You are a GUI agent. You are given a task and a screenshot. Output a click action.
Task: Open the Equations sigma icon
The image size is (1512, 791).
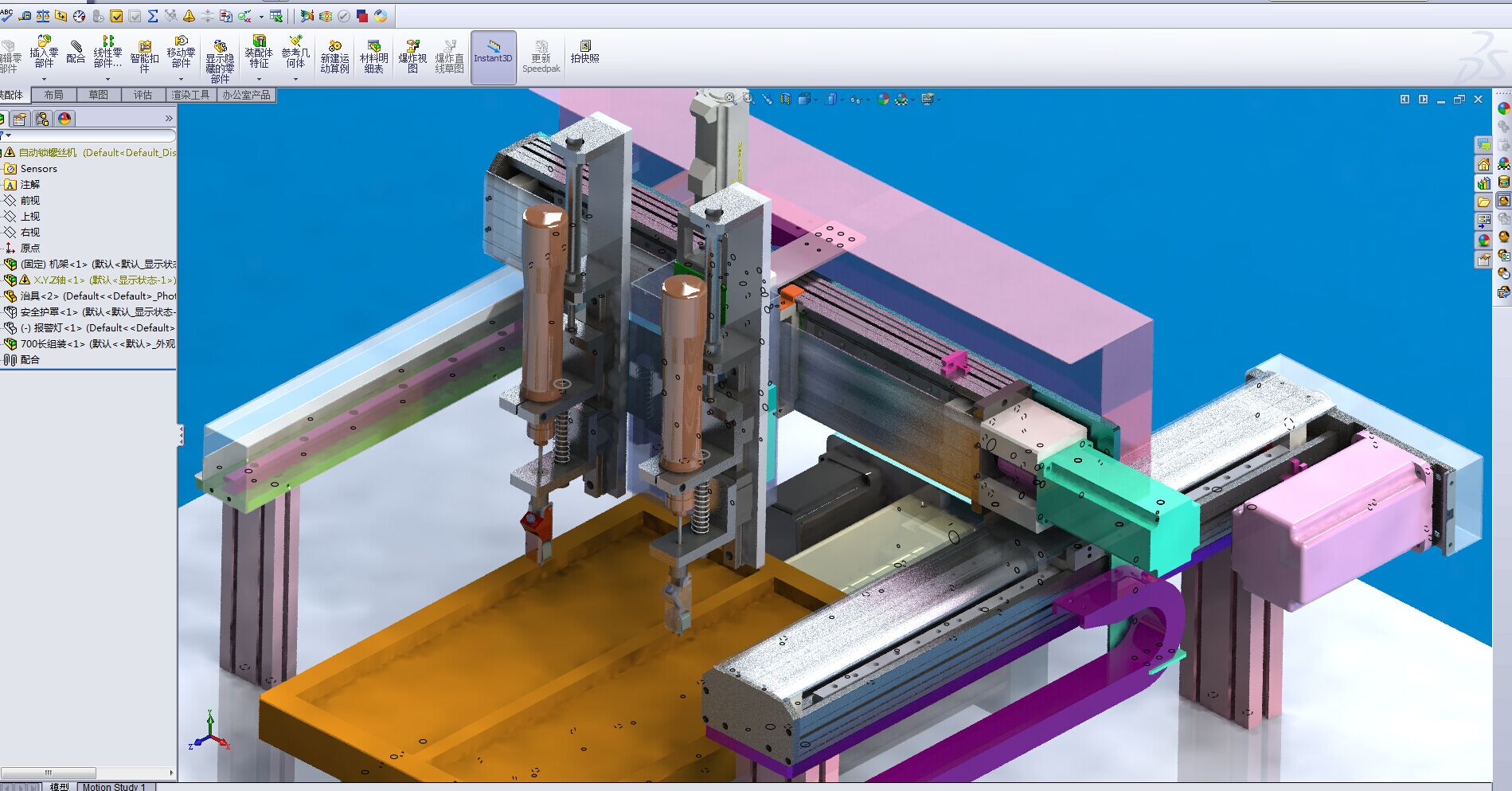(153, 16)
